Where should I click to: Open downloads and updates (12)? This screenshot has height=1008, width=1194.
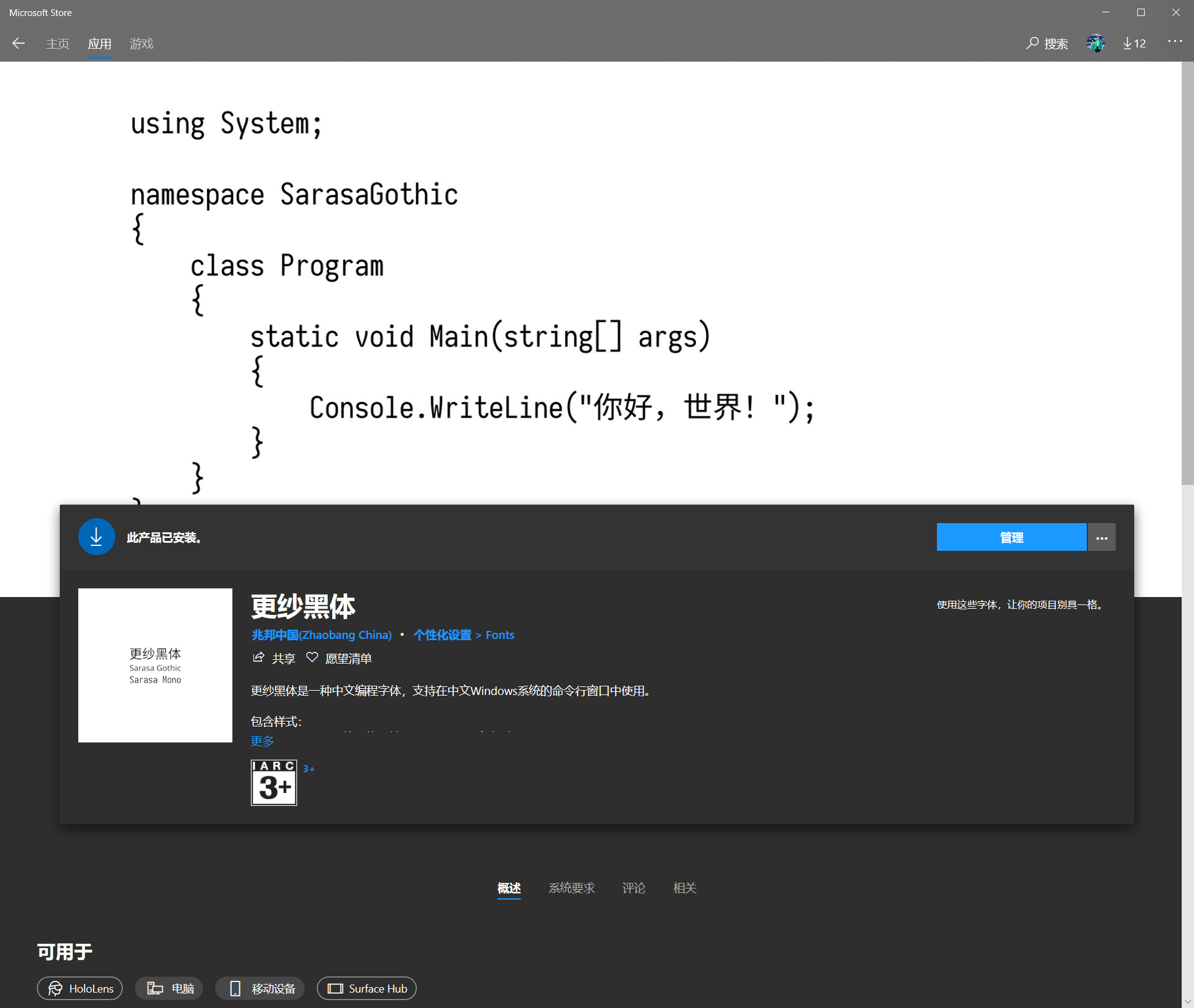tap(1134, 43)
